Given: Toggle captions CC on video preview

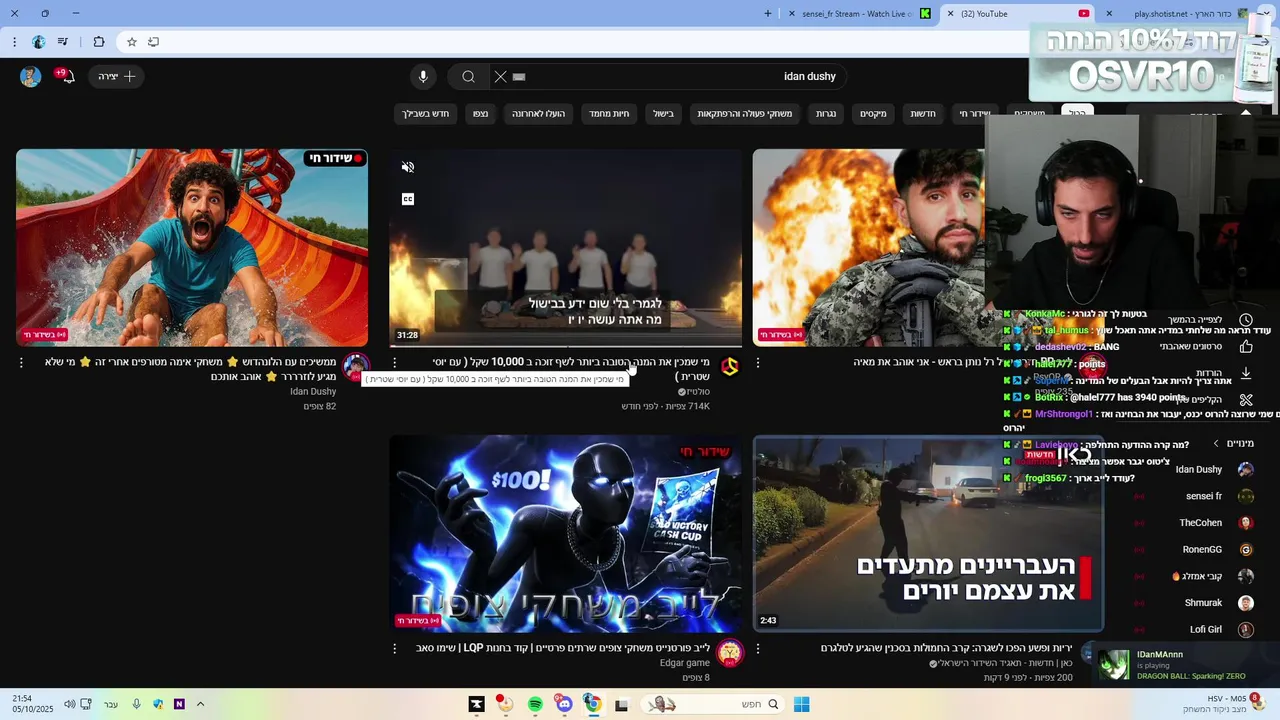Looking at the screenshot, I should 407,199.
